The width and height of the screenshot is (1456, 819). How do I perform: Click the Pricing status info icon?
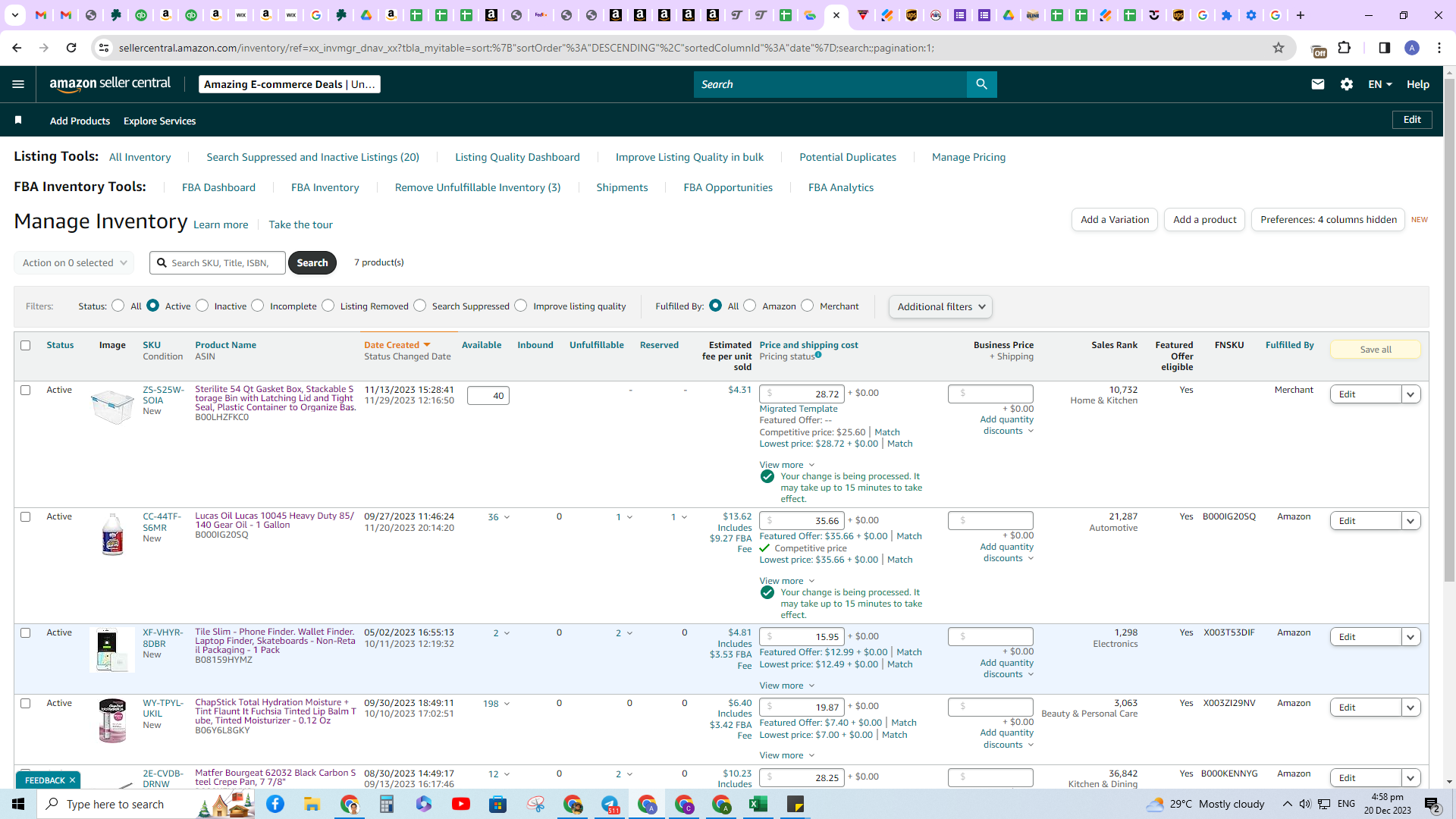coord(818,355)
